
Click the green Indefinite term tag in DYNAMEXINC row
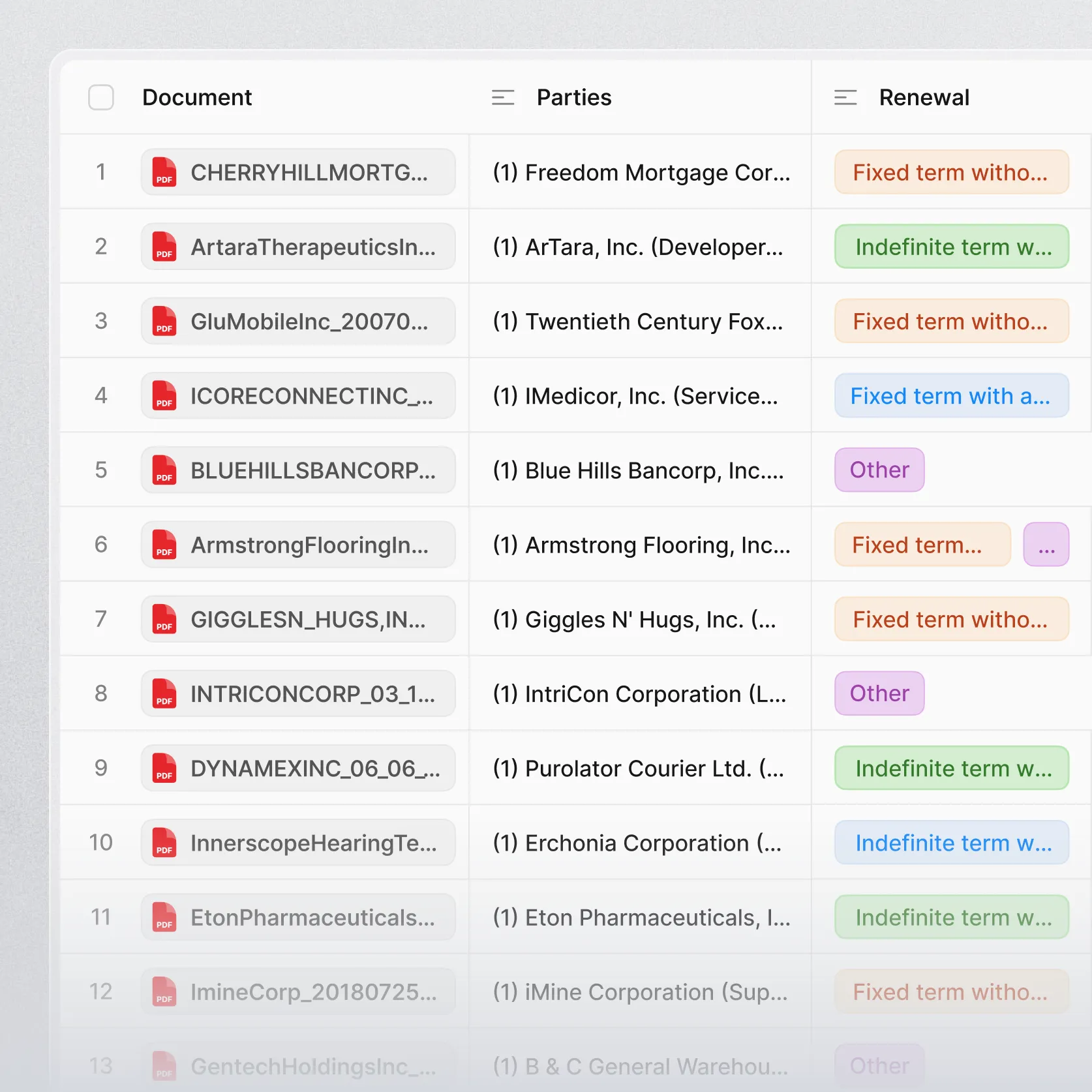click(x=952, y=768)
